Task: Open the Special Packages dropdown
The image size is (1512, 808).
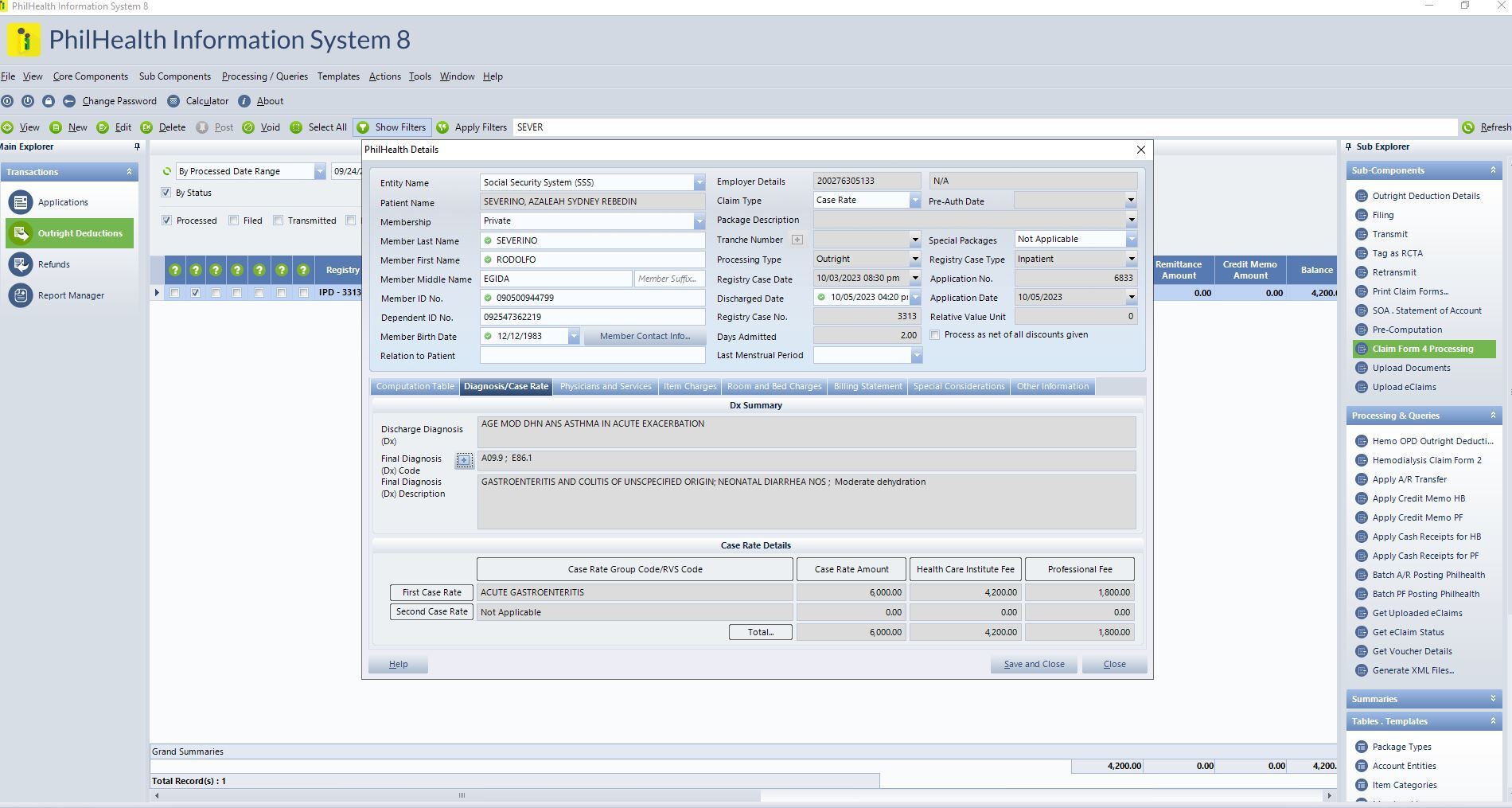Action: point(1131,239)
